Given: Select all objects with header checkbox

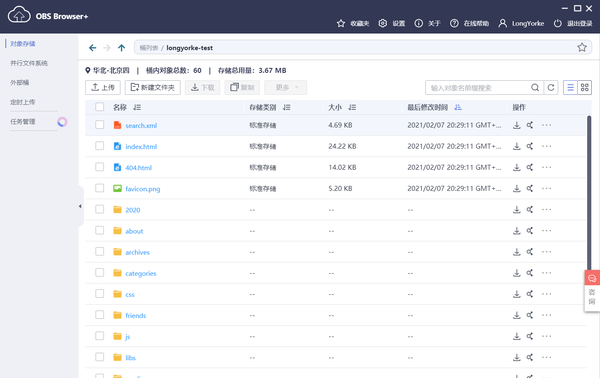Looking at the screenshot, I should click(99, 107).
